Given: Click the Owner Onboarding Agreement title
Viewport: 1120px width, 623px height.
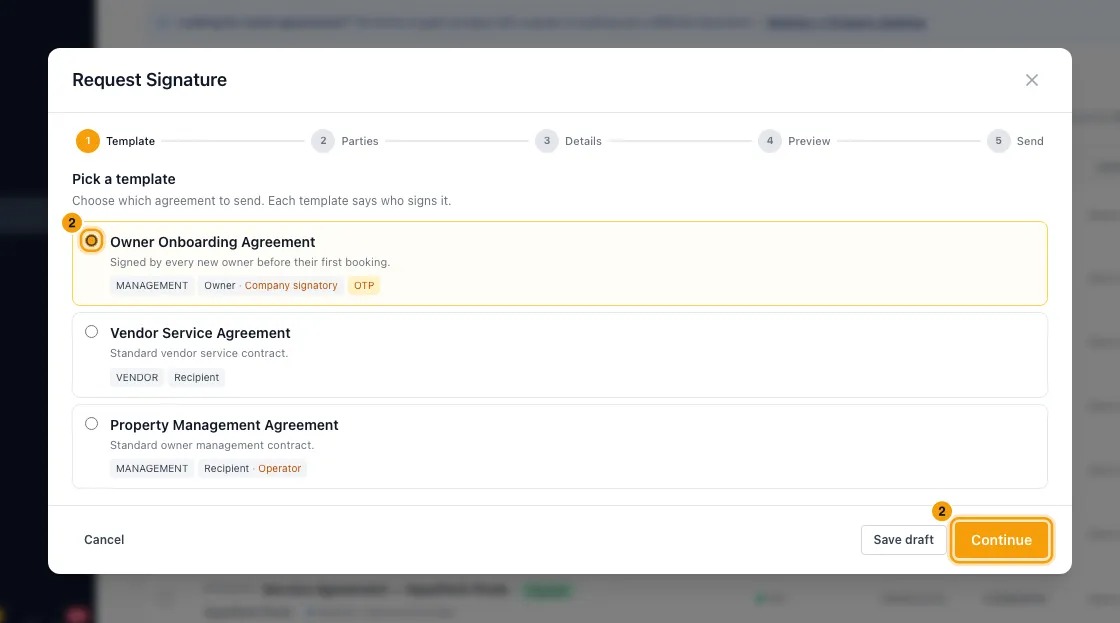Looking at the screenshot, I should (212, 242).
